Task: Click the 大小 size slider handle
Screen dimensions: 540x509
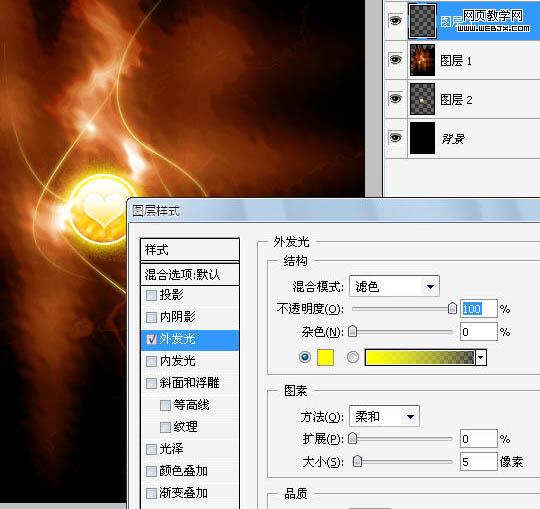Action: click(358, 461)
